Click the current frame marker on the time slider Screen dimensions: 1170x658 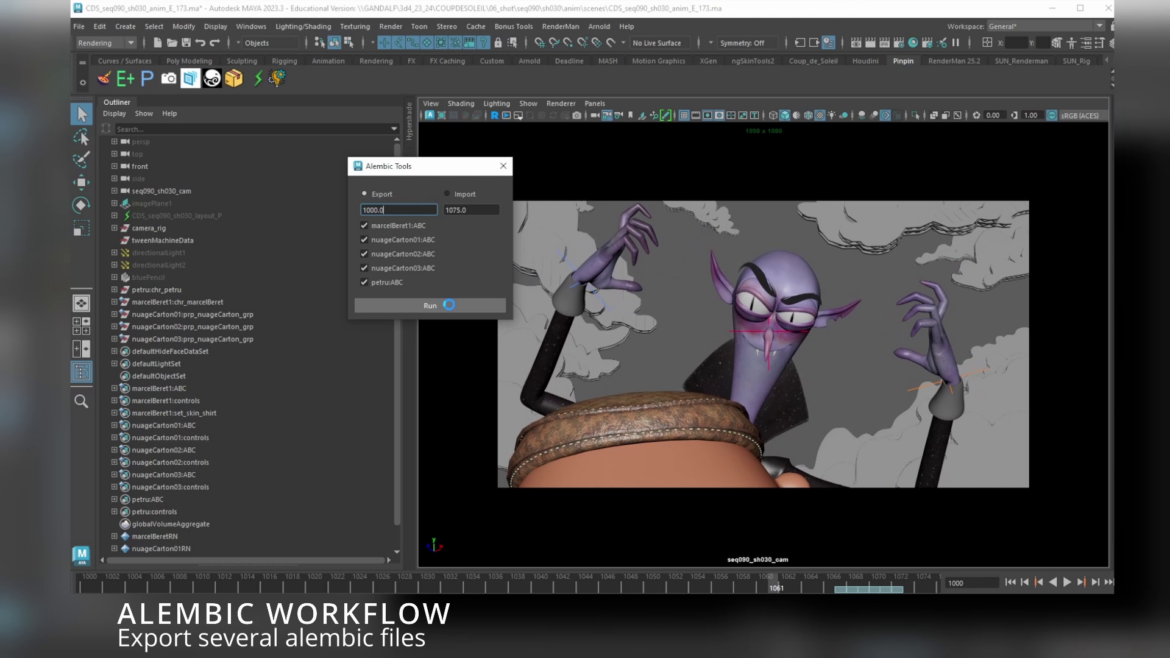[772, 583]
